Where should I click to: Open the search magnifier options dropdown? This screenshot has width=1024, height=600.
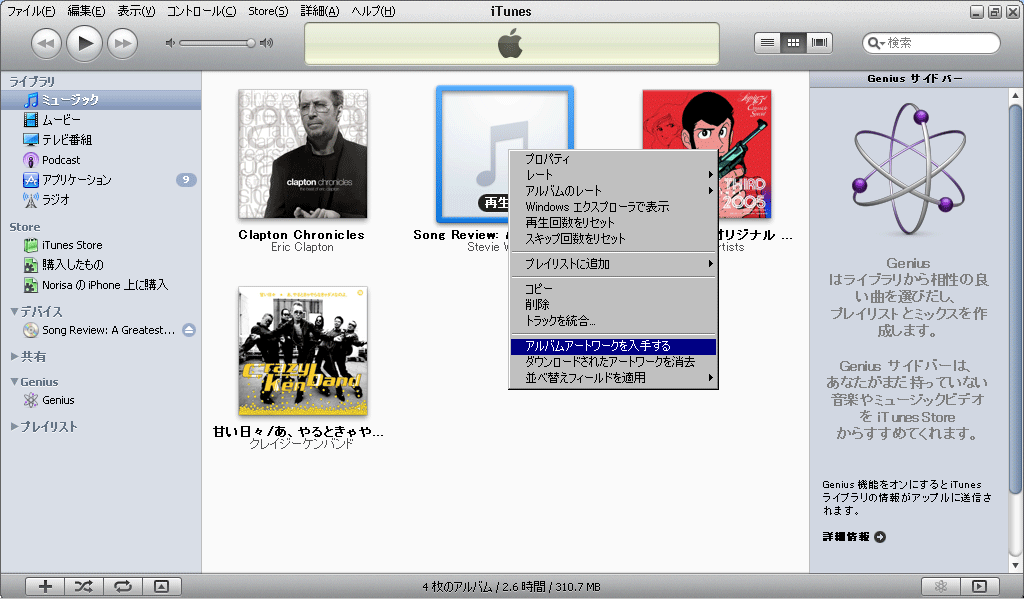[x=874, y=43]
